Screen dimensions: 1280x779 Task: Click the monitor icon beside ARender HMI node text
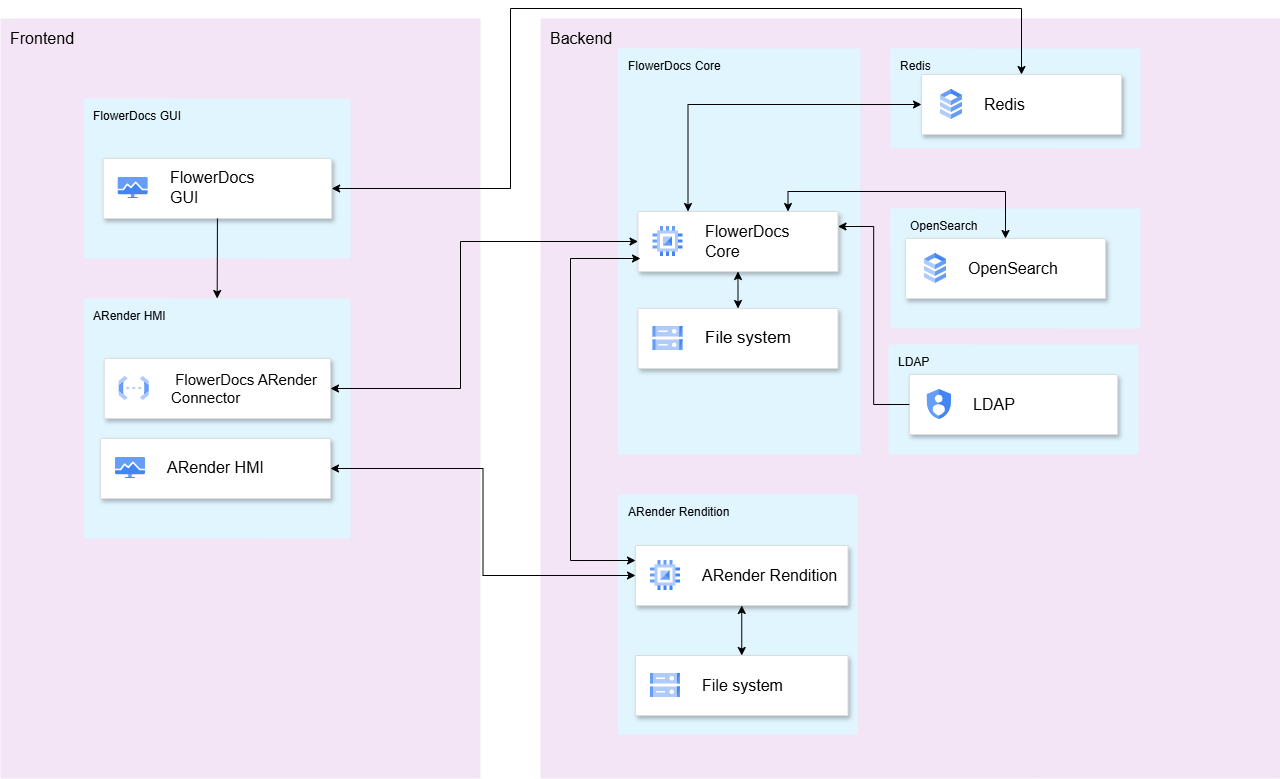[129, 467]
